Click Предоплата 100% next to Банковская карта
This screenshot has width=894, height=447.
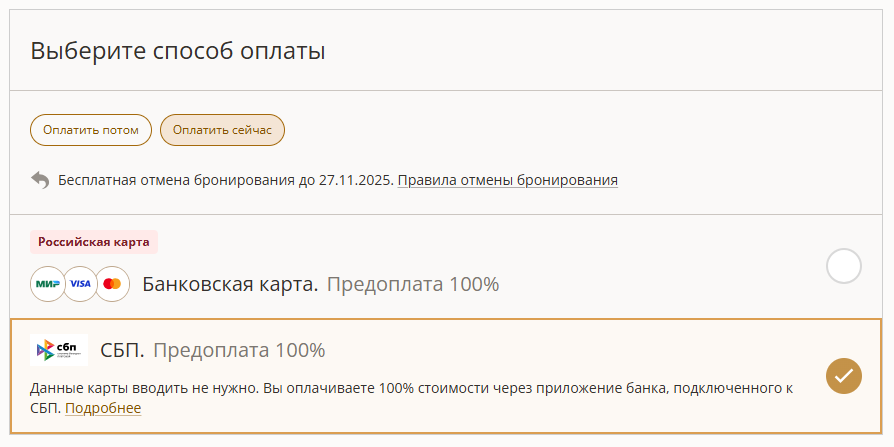click(413, 284)
